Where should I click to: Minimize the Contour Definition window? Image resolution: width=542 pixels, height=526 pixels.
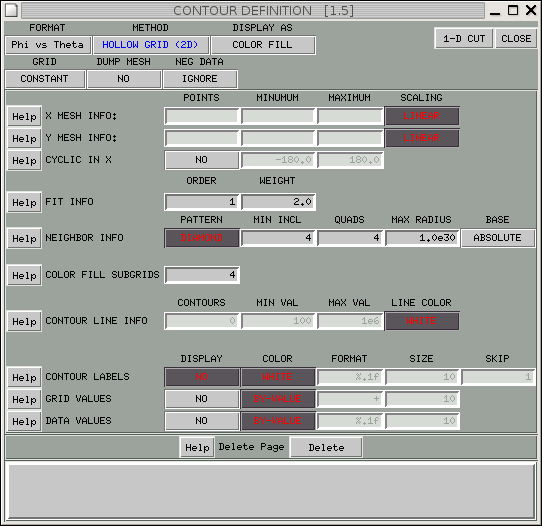(x=495, y=13)
